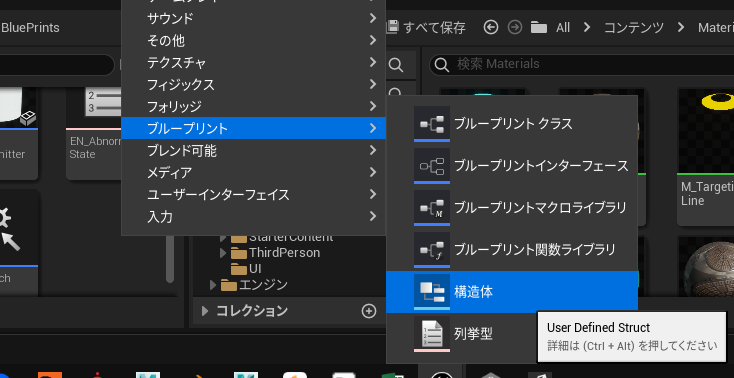Click コンテンツ in the path breadcrumb
Screen dimensions: 734x378
click(x=634, y=28)
